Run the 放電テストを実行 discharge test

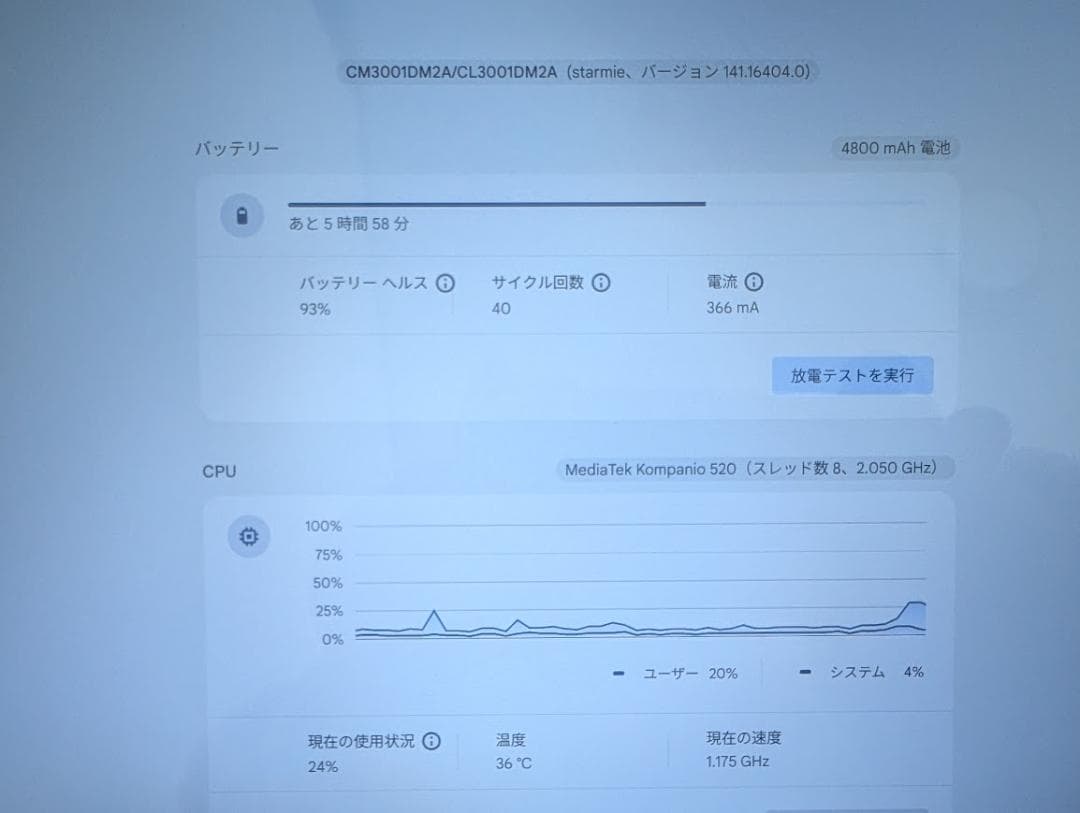coord(852,374)
